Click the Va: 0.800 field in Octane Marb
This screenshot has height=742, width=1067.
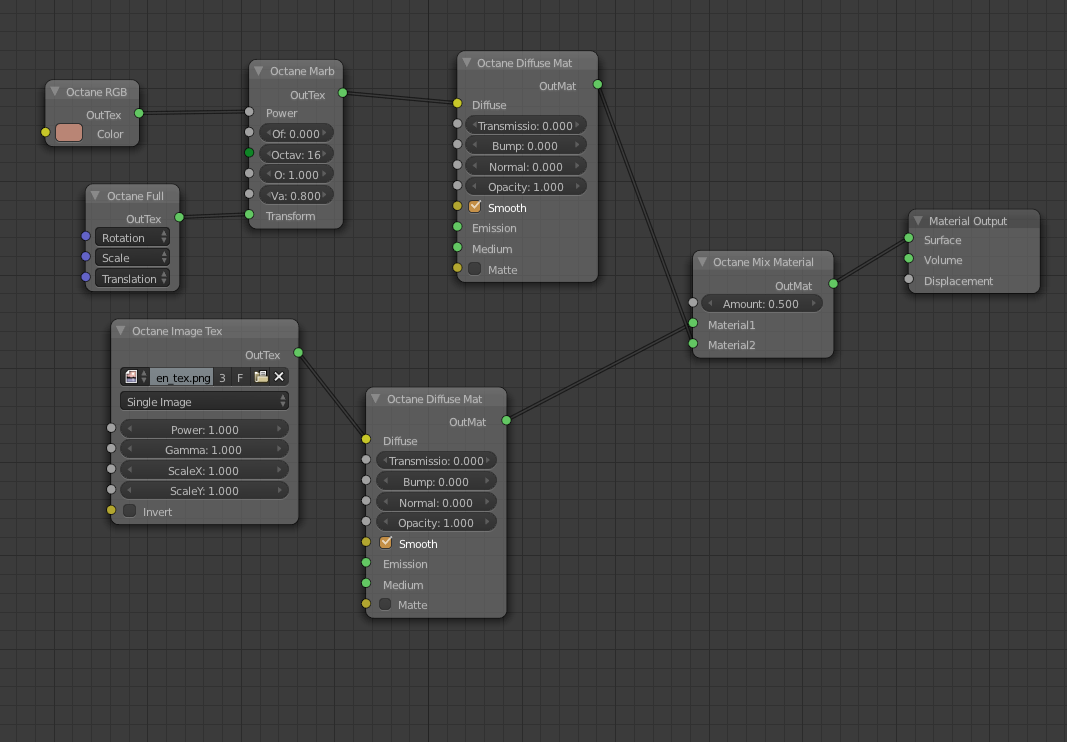[x=296, y=195]
